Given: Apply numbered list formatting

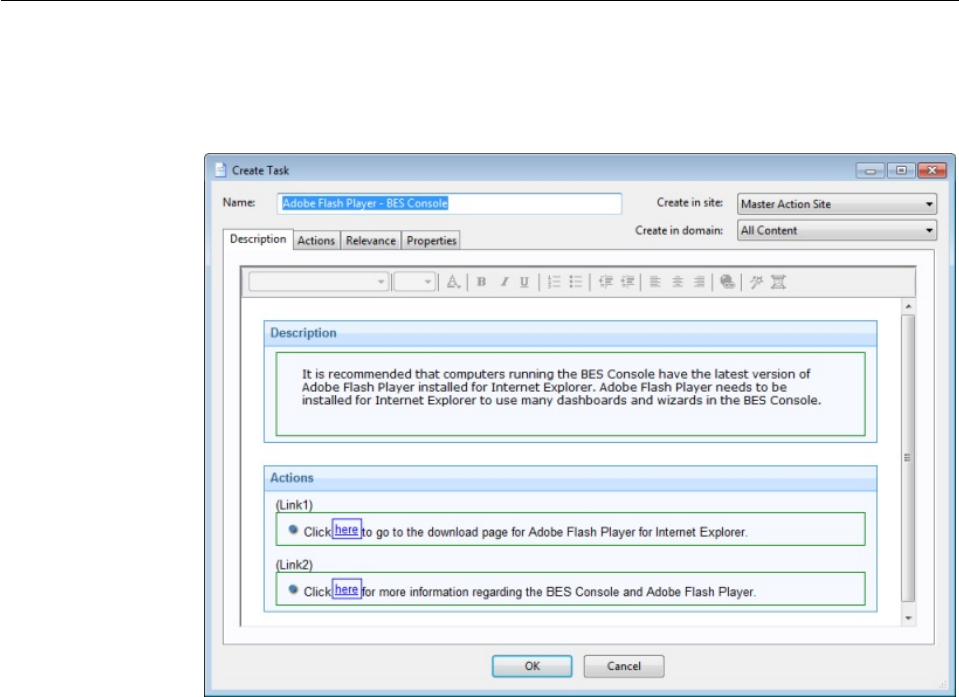Looking at the screenshot, I should pos(554,282).
